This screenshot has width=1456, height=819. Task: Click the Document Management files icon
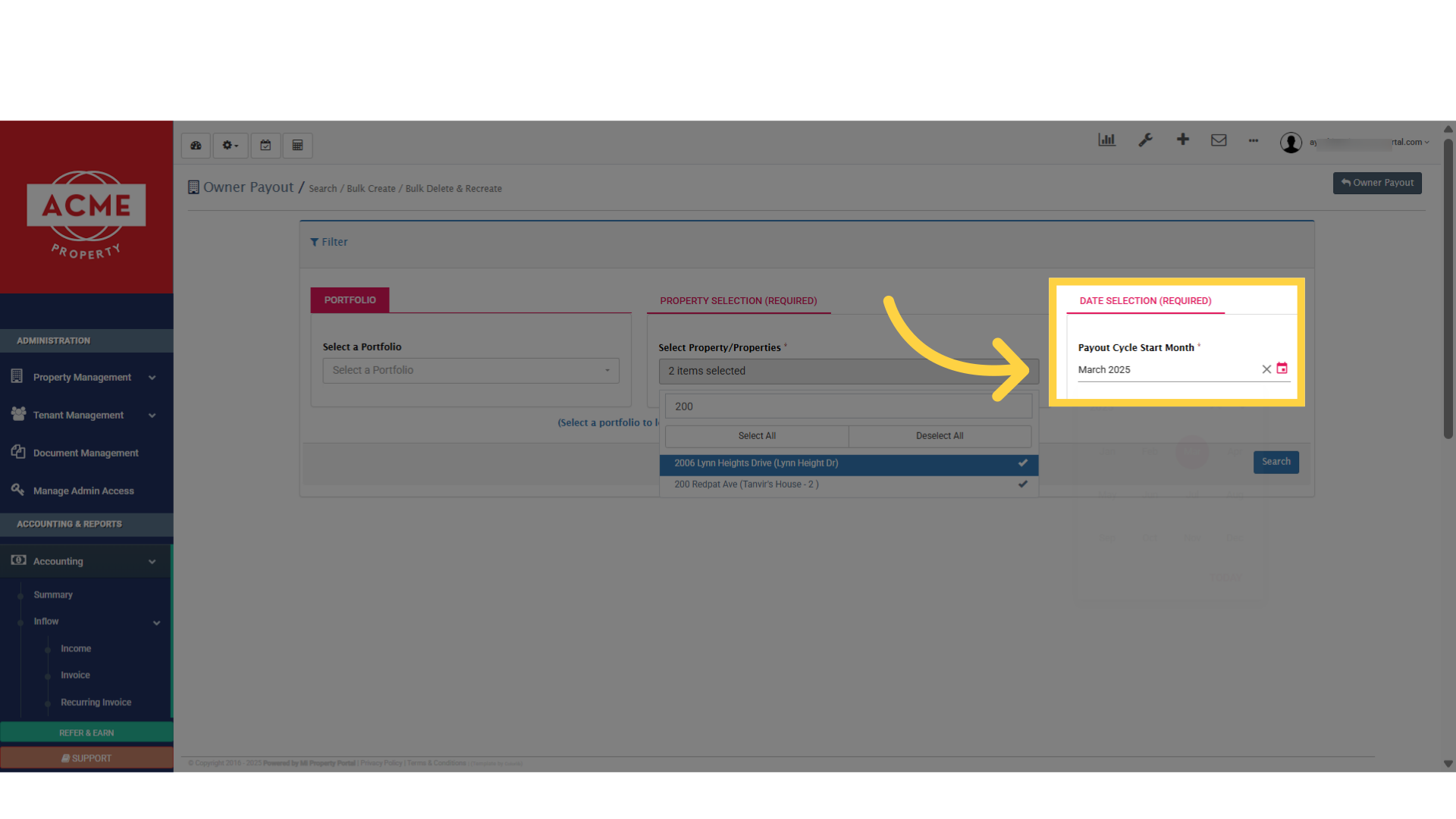click(18, 452)
